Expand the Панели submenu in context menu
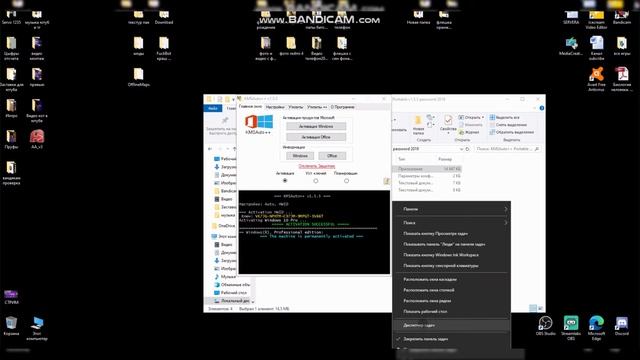 [451, 209]
